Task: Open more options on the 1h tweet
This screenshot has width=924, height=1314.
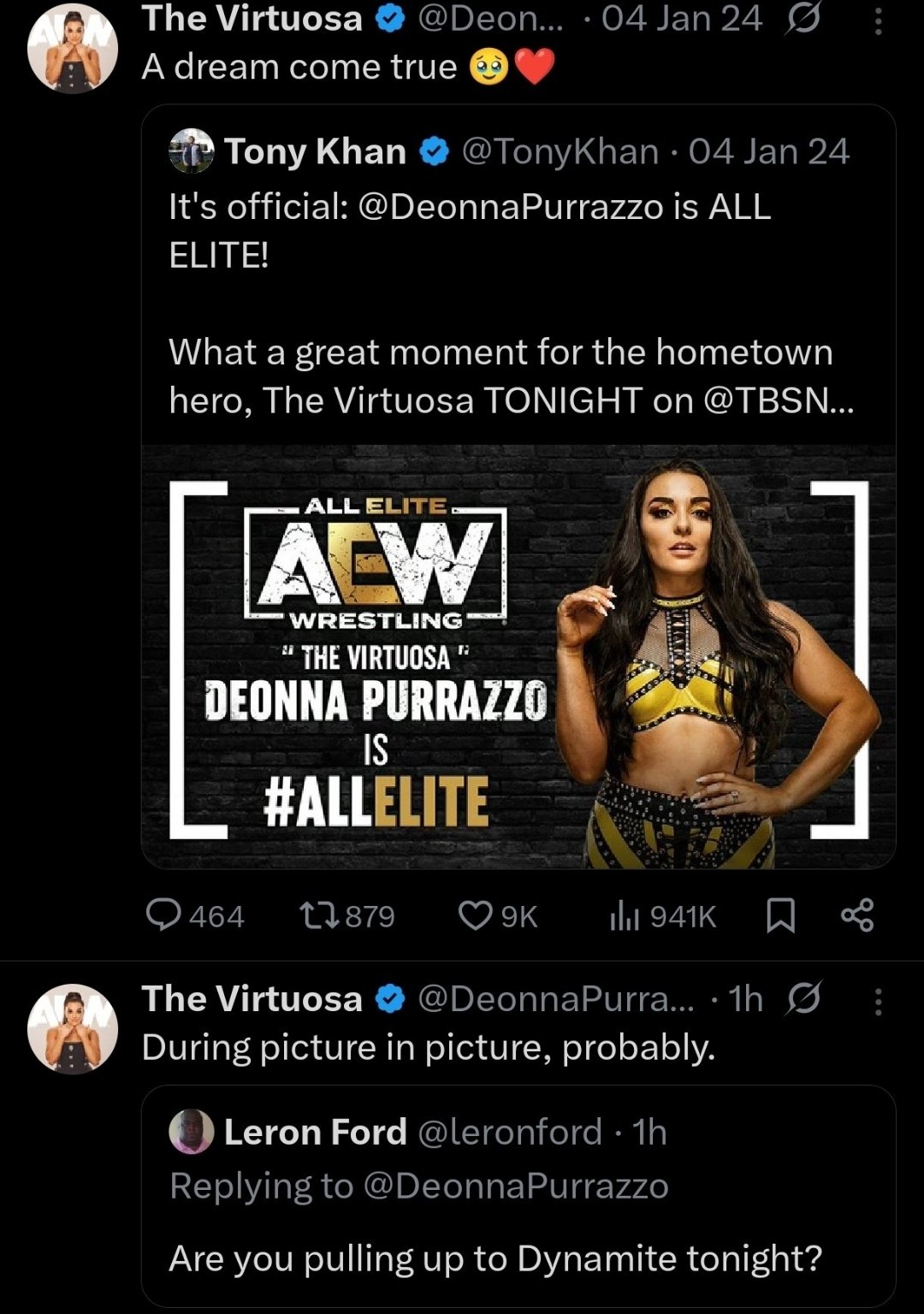Action: (878, 1000)
